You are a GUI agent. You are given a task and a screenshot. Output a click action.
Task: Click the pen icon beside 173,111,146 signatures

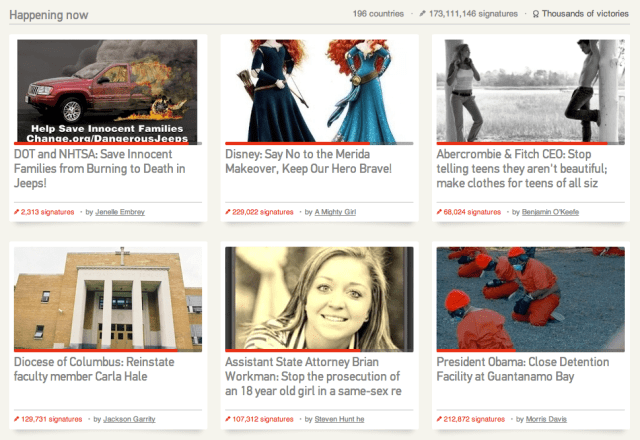(422, 14)
